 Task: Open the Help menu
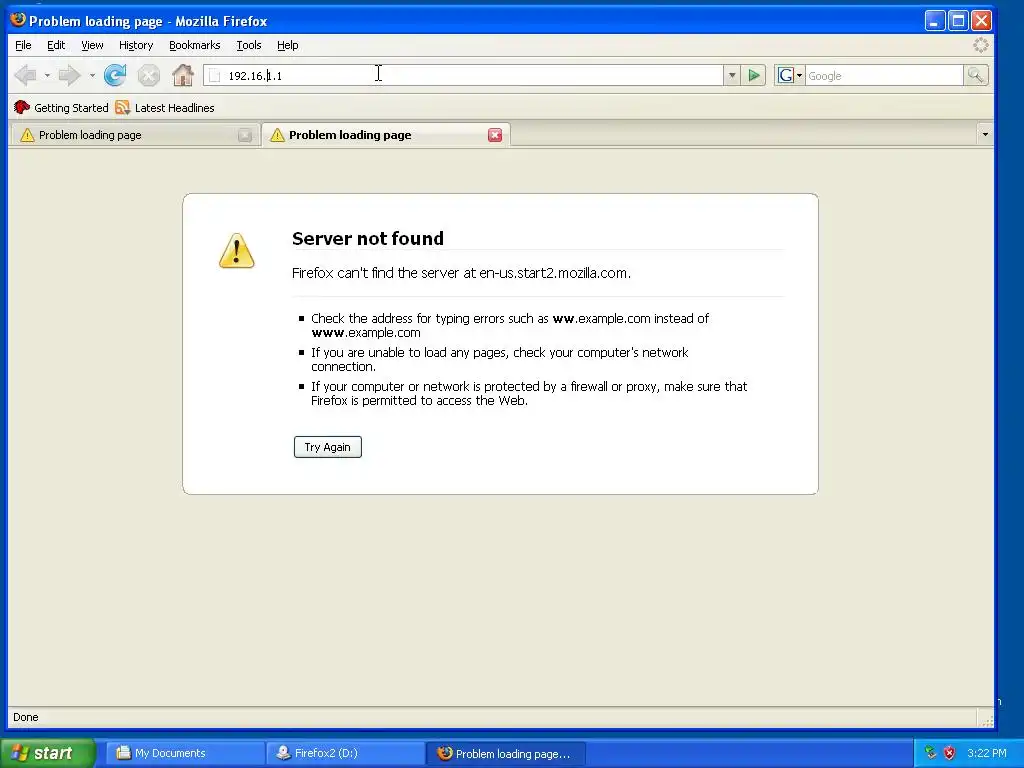point(287,45)
